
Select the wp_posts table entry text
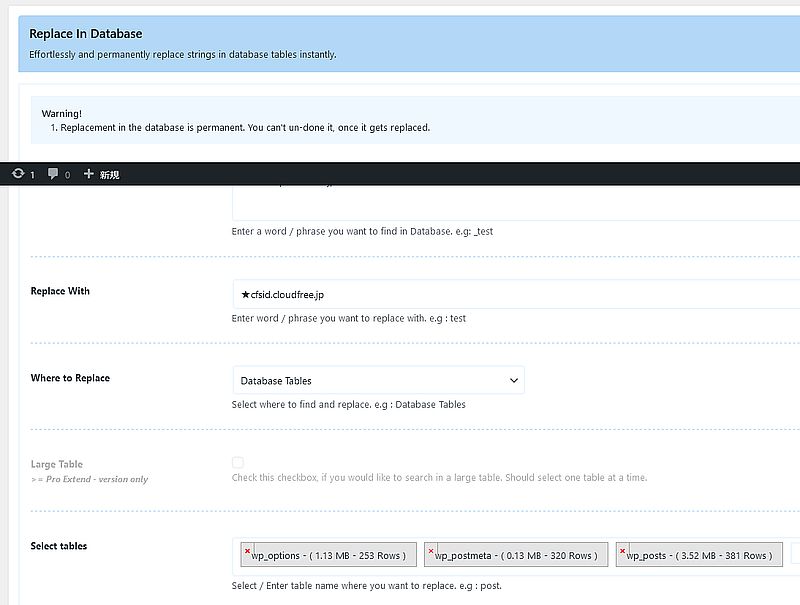pyautogui.click(x=699, y=556)
